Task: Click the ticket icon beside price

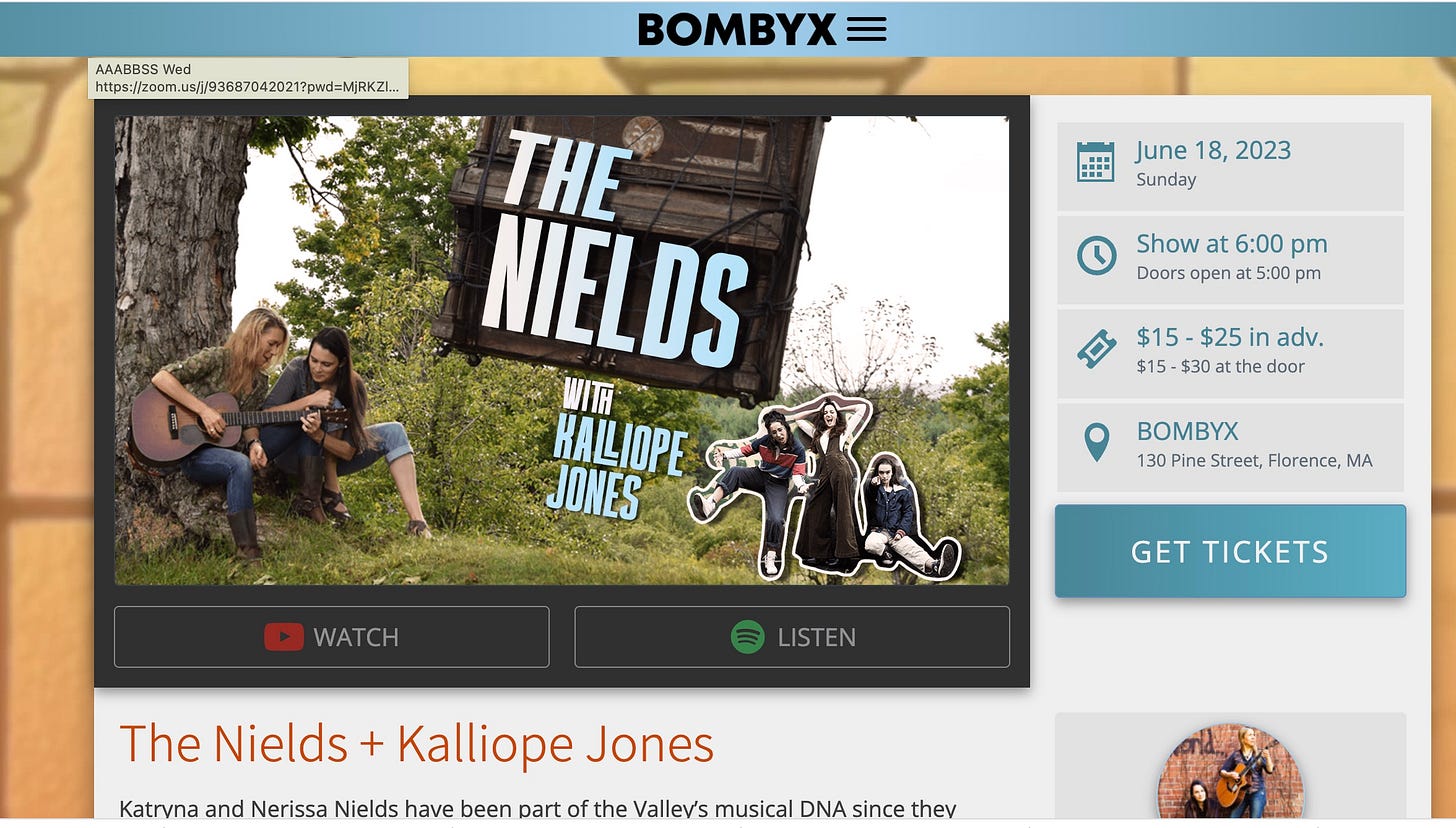Action: pyautogui.click(x=1096, y=350)
